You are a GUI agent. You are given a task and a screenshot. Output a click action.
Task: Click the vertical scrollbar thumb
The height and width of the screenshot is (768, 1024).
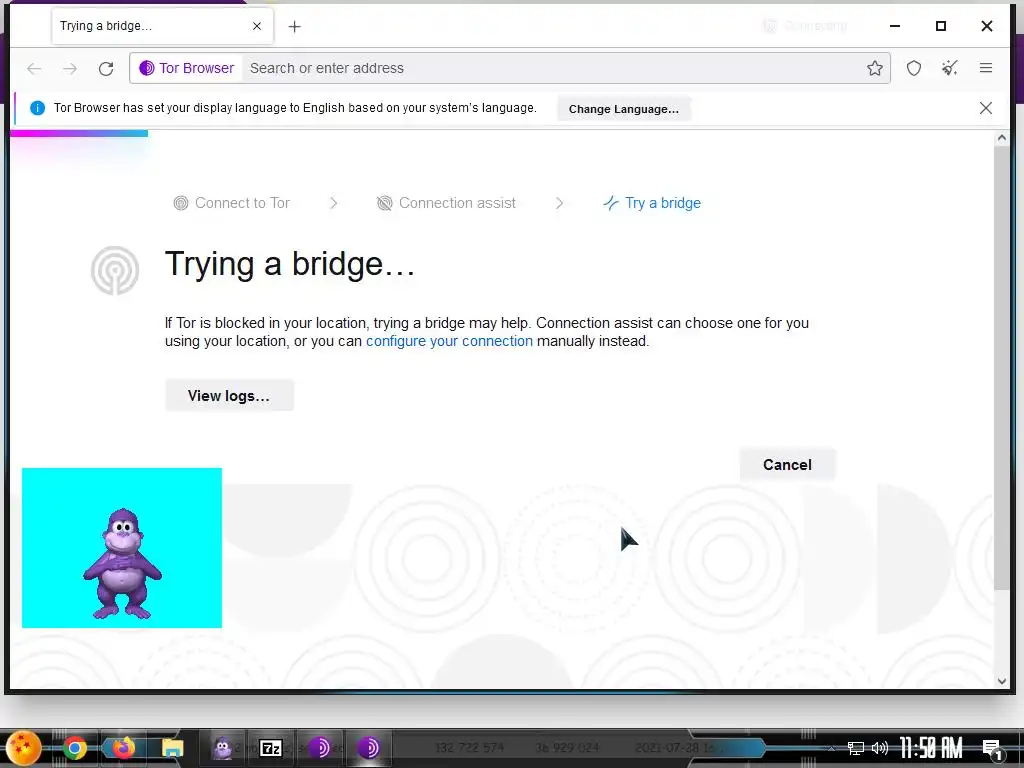pyautogui.click(x=1002, y=368)
